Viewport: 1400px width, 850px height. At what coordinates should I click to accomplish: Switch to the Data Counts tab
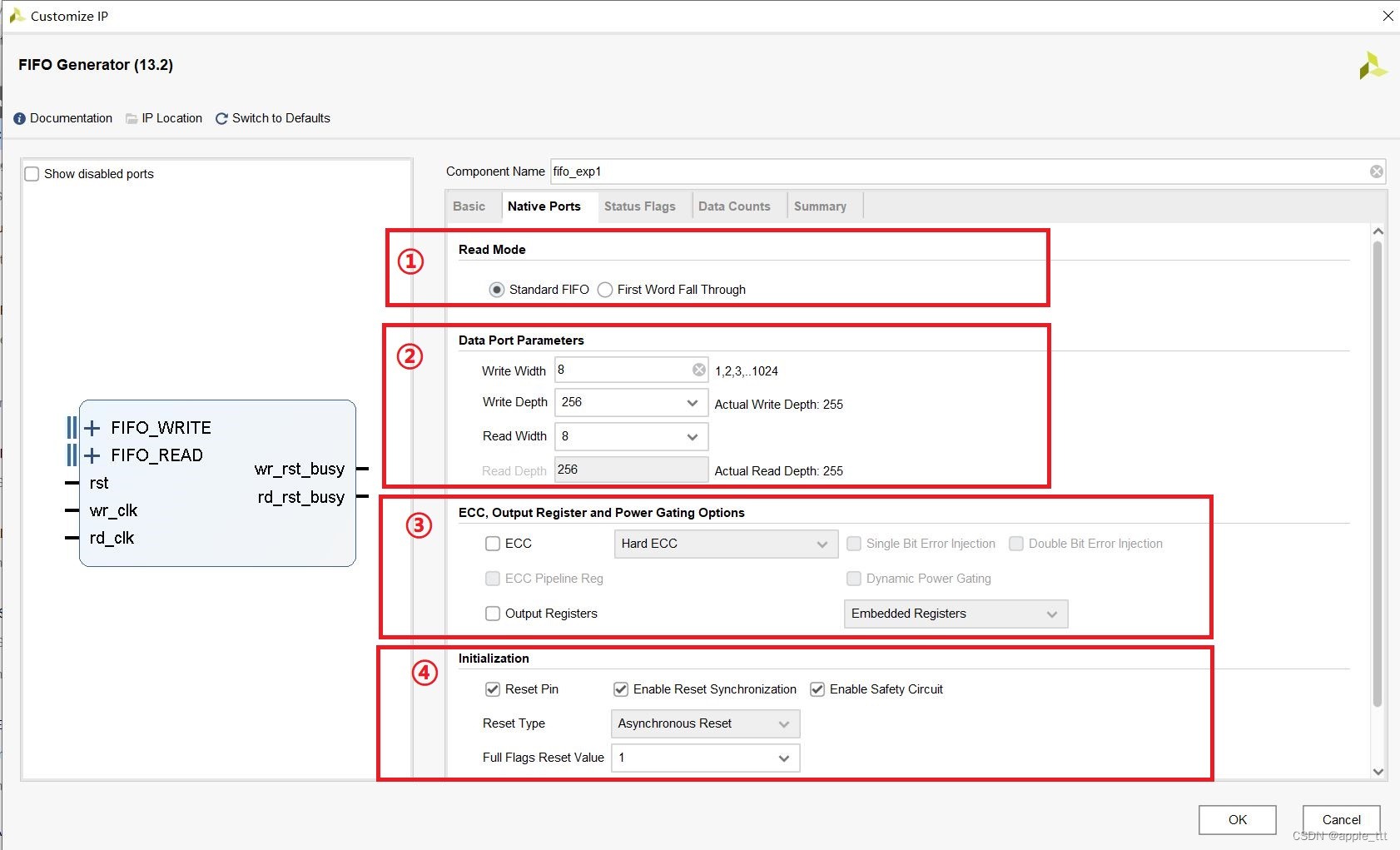pyautogui.click(x=734, y=206)
